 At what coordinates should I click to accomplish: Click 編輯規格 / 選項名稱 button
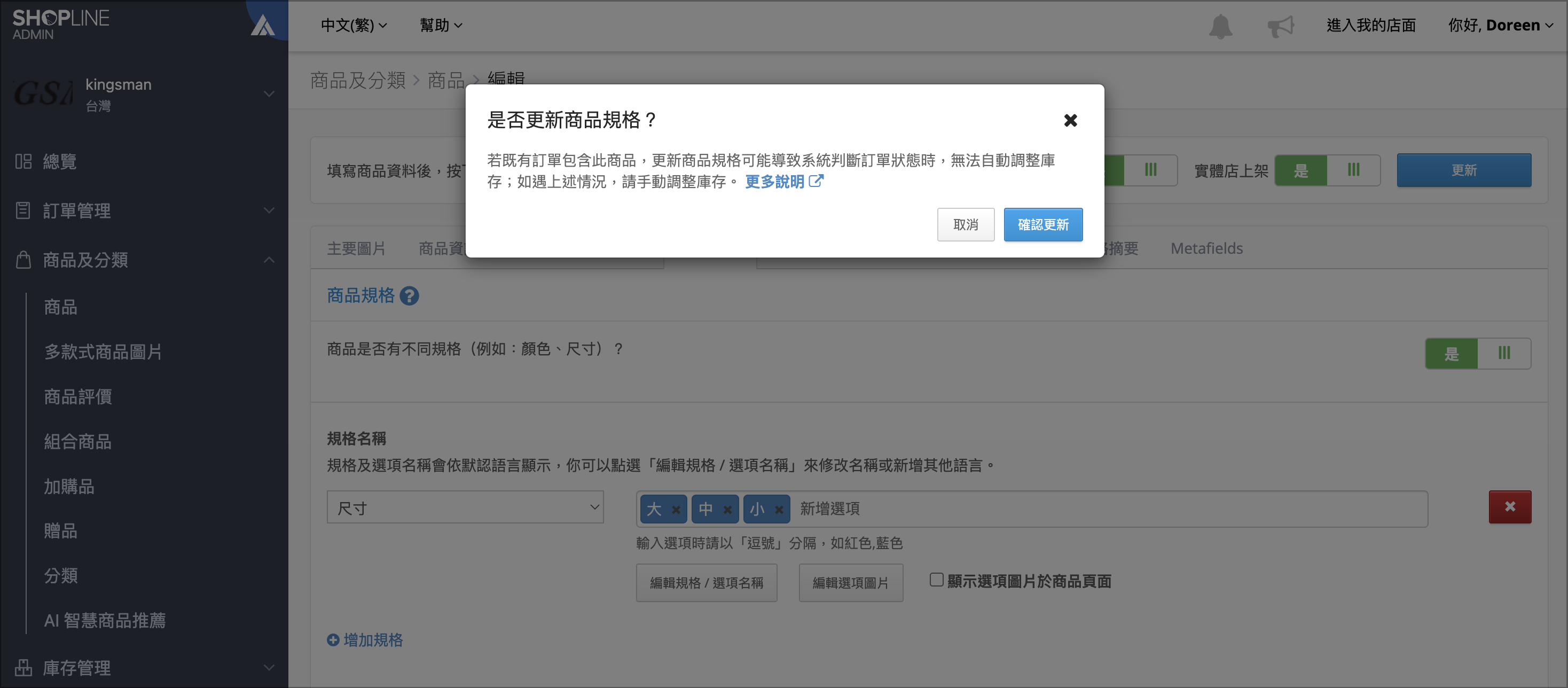pos(706,583)
